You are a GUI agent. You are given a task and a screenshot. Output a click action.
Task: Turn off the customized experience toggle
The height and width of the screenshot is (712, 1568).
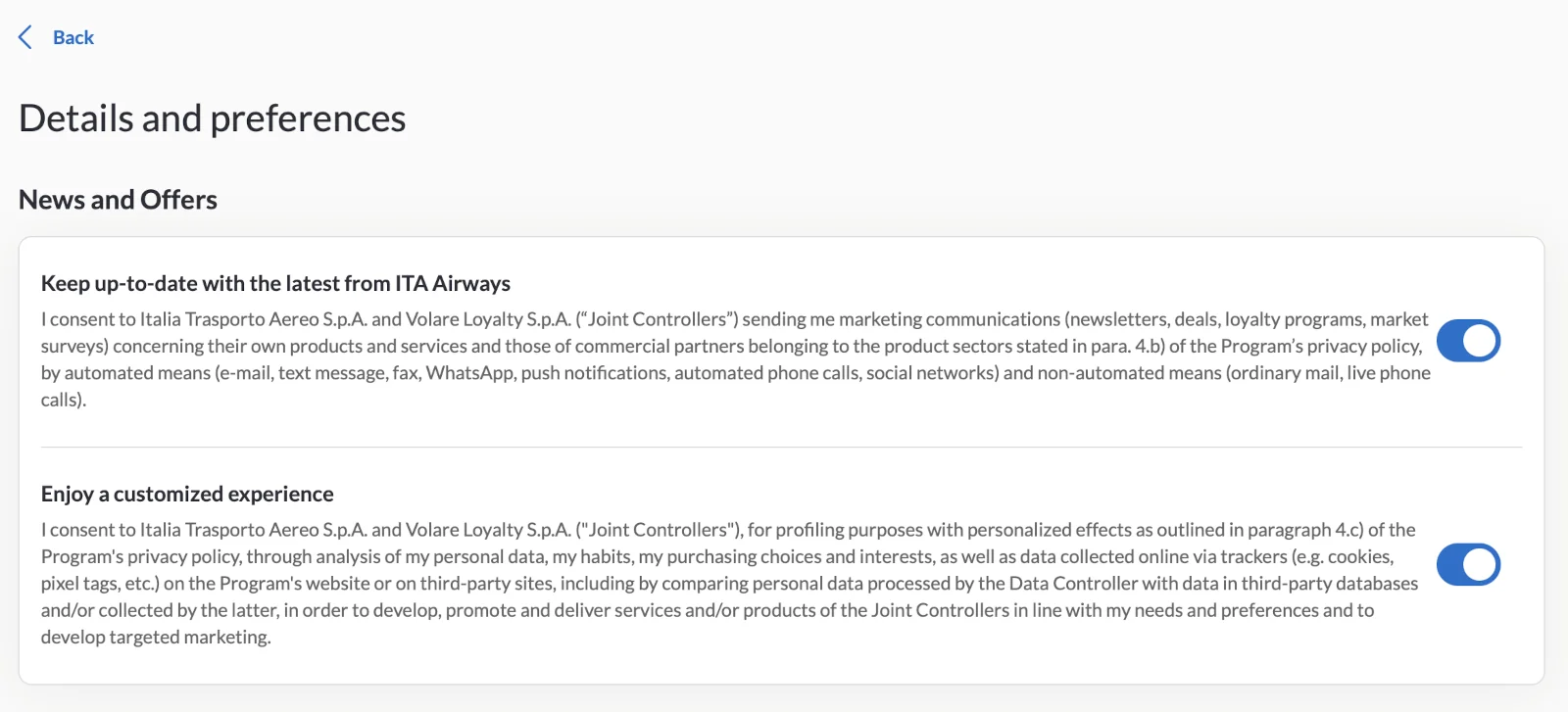click(1468, 564)
